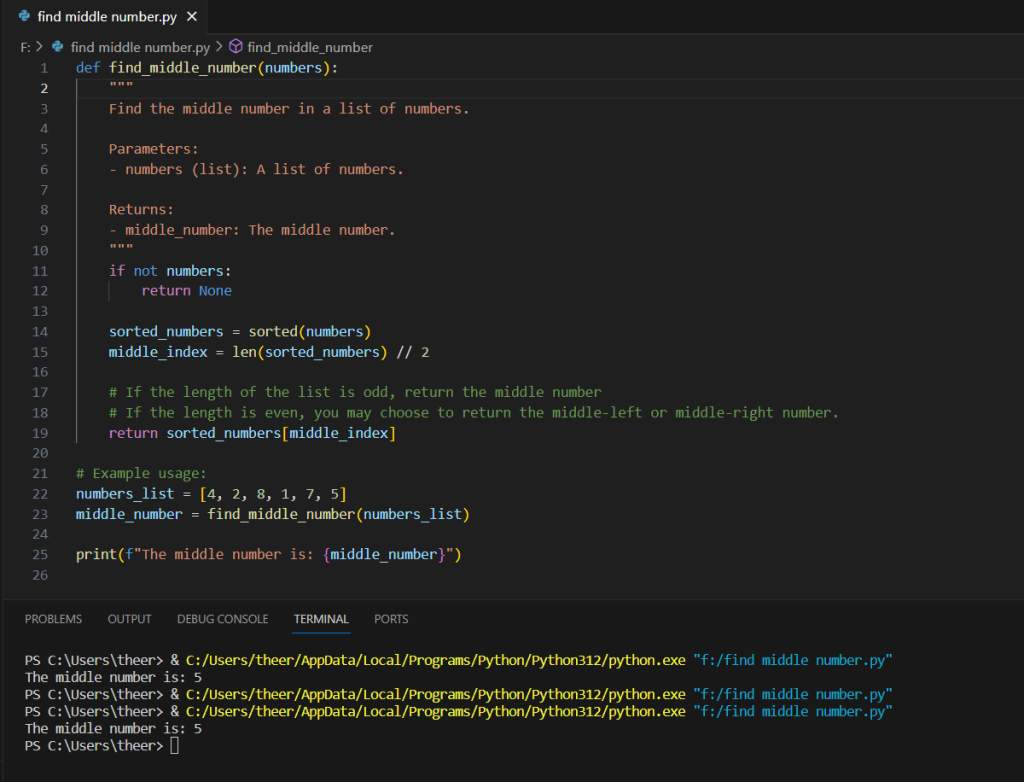Expand the find_middle_number symbol breadcrumb
Viewport: 1024px width, 782px height.
click(310, 47)
